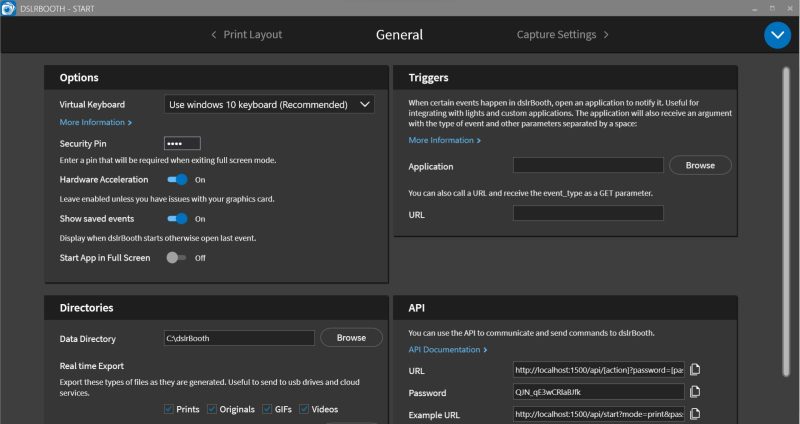This screenshot has height=424, width=800.
Task: Click the blue circular chevron button
Action: click(777, 35)
